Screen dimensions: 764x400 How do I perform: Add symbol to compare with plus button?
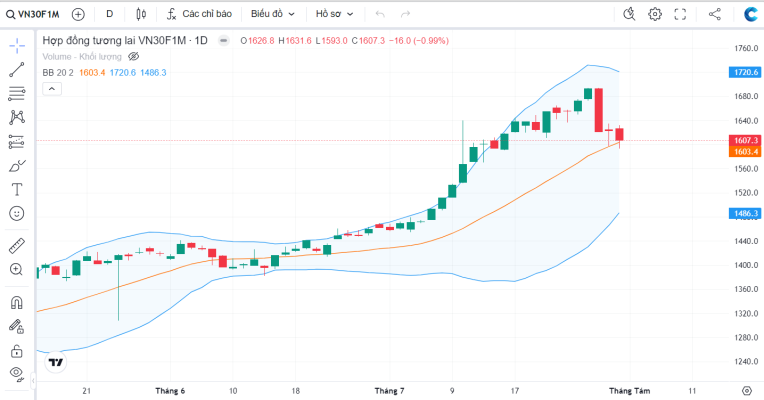[78, 15]
